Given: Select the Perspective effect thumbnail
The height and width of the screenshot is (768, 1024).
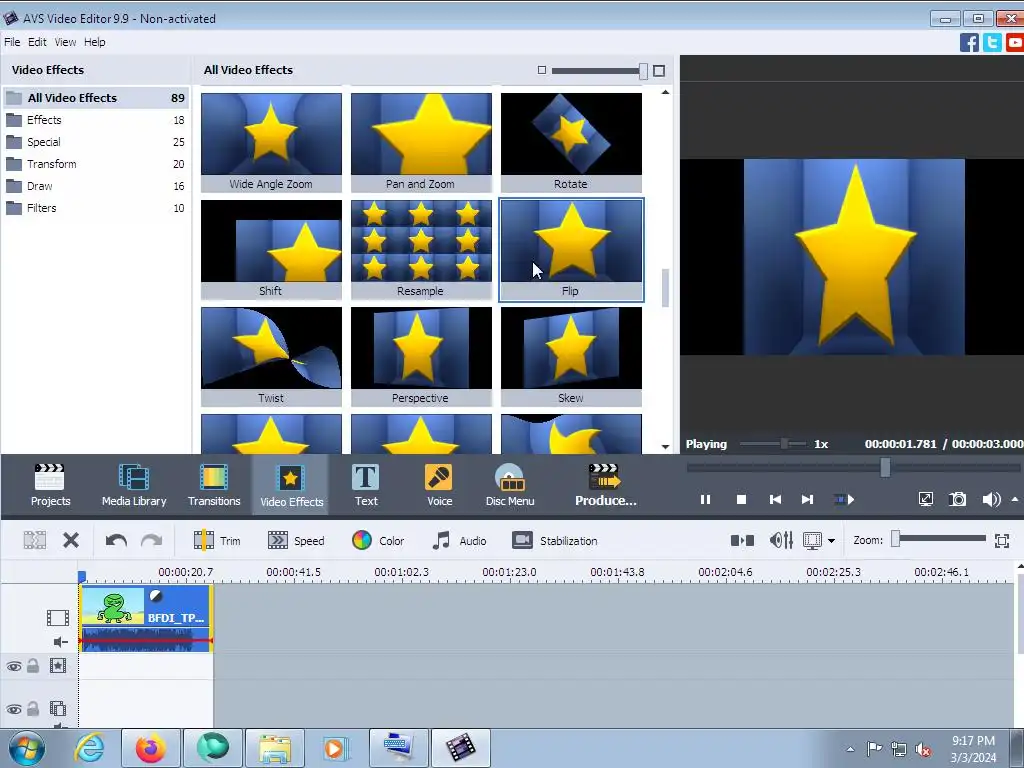Looking at the screenshot, I should pyautogui.click(x=421, y=356).
